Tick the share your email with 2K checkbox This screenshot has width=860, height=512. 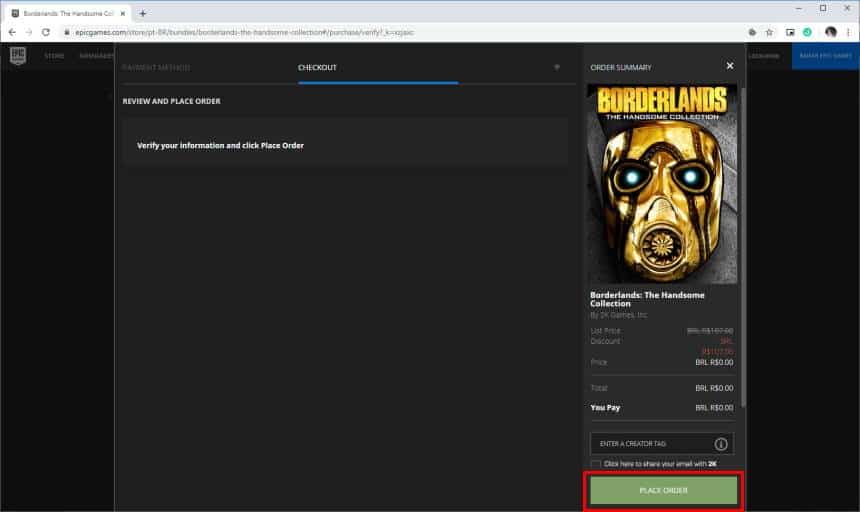(x=596, y=464)
